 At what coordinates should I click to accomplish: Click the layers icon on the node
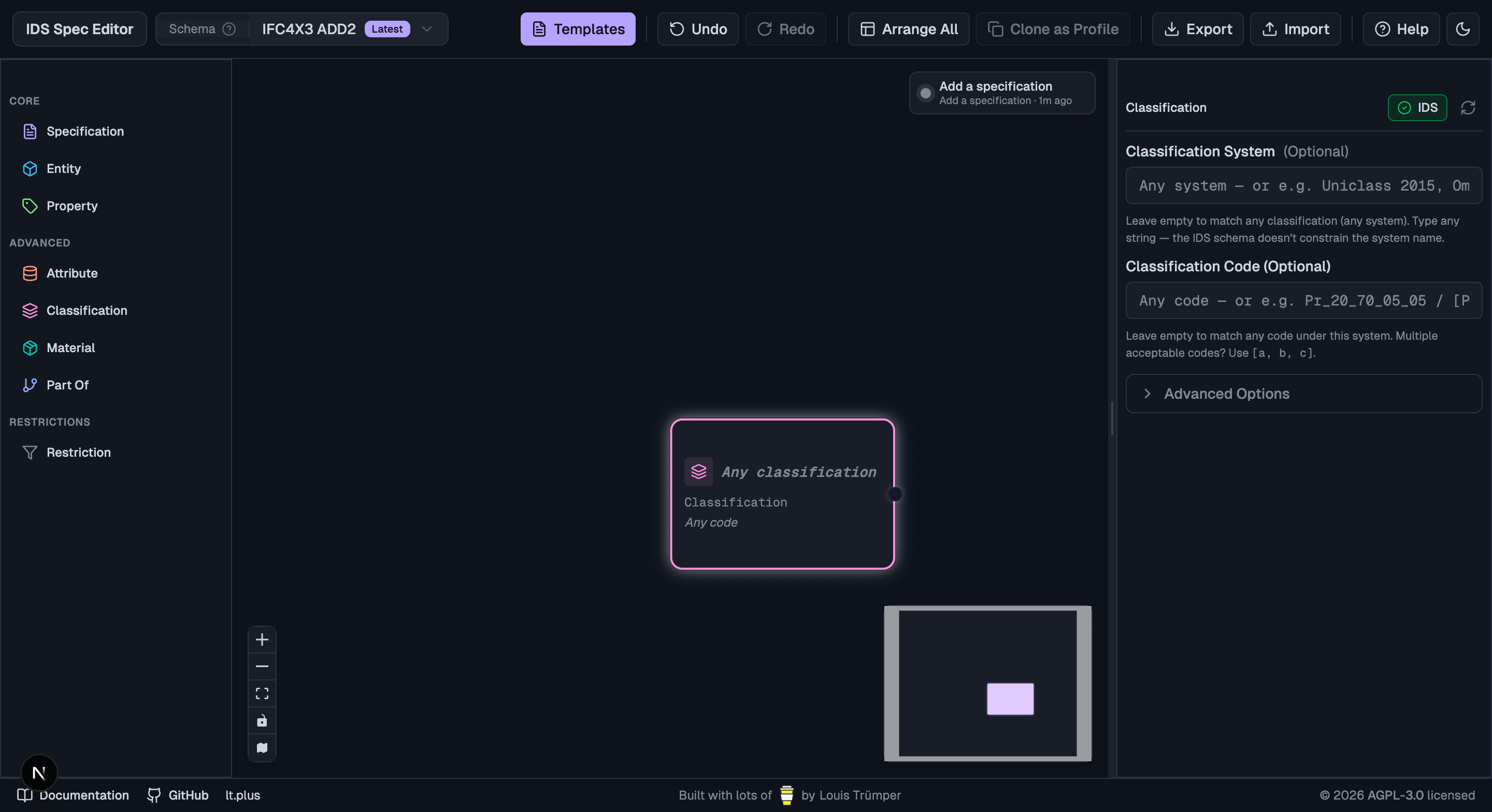pyautogui.click(x=698, y=471)
